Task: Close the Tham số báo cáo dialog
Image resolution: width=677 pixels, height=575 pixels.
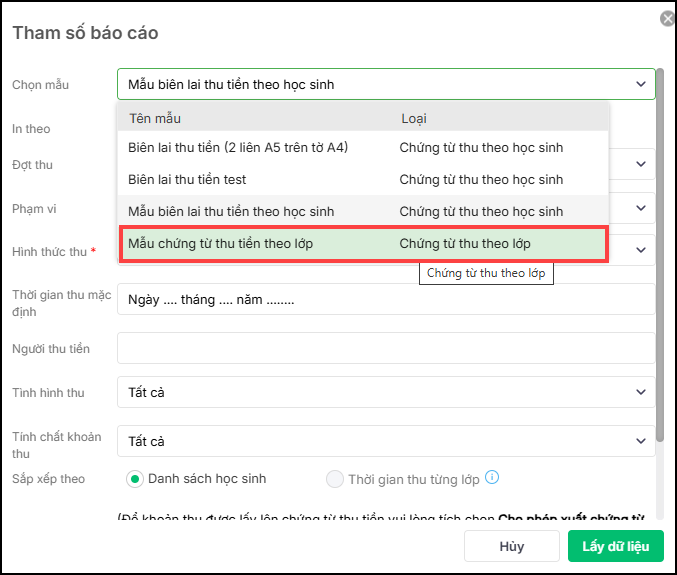Action: click(x=667, y=19)
